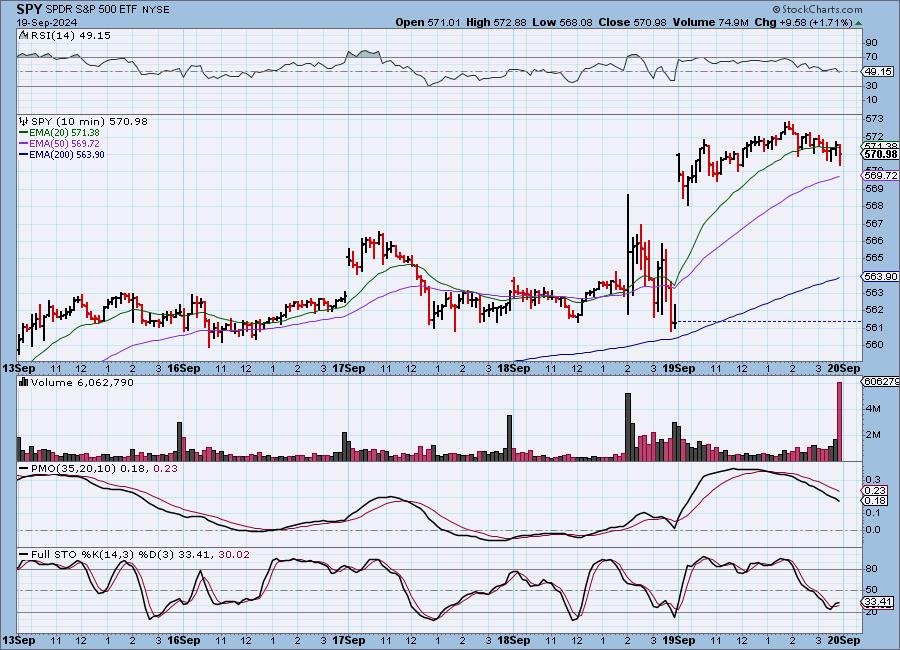
Task: Open the ©StockCharts.com credit link
Action: [817, 9]
